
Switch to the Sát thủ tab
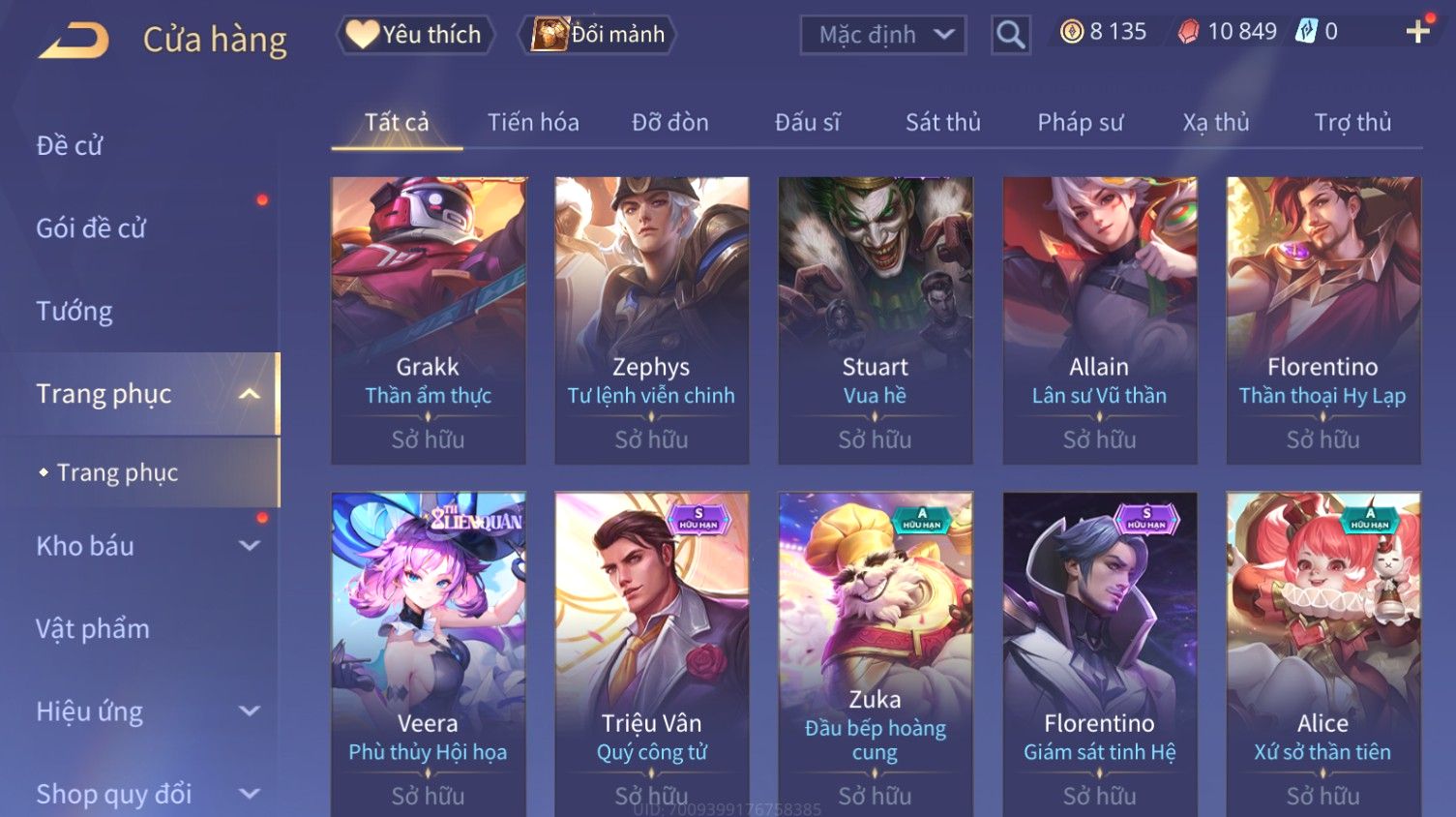tap(943, 122)
